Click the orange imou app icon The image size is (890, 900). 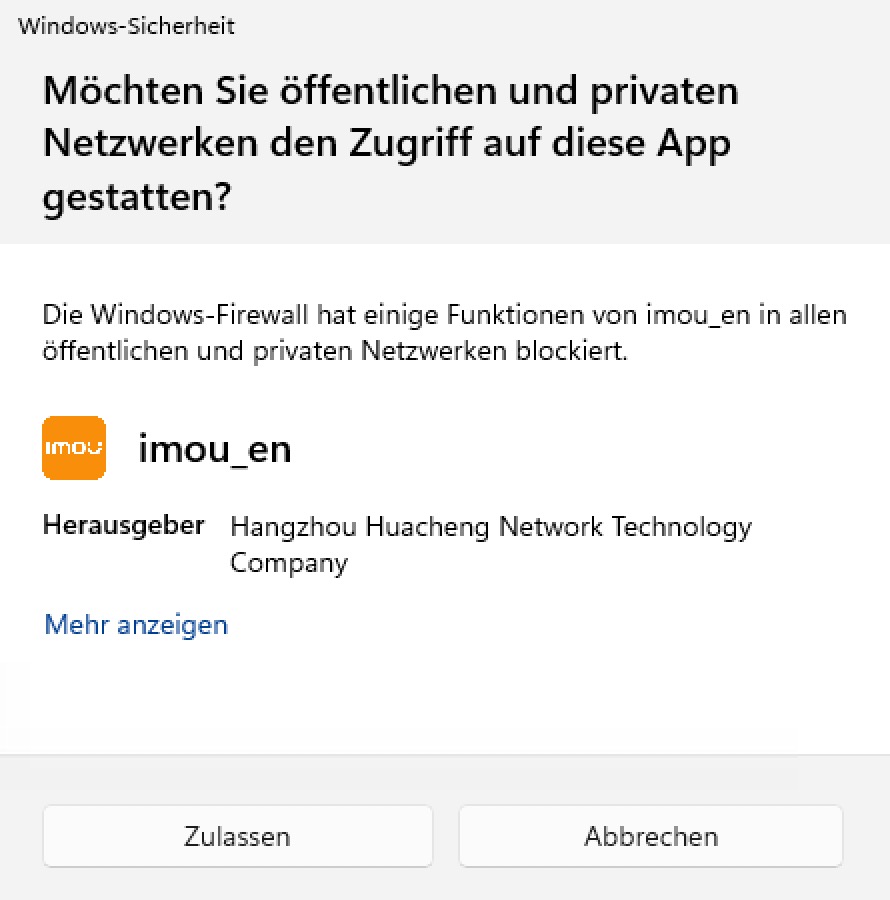(74, 448)
